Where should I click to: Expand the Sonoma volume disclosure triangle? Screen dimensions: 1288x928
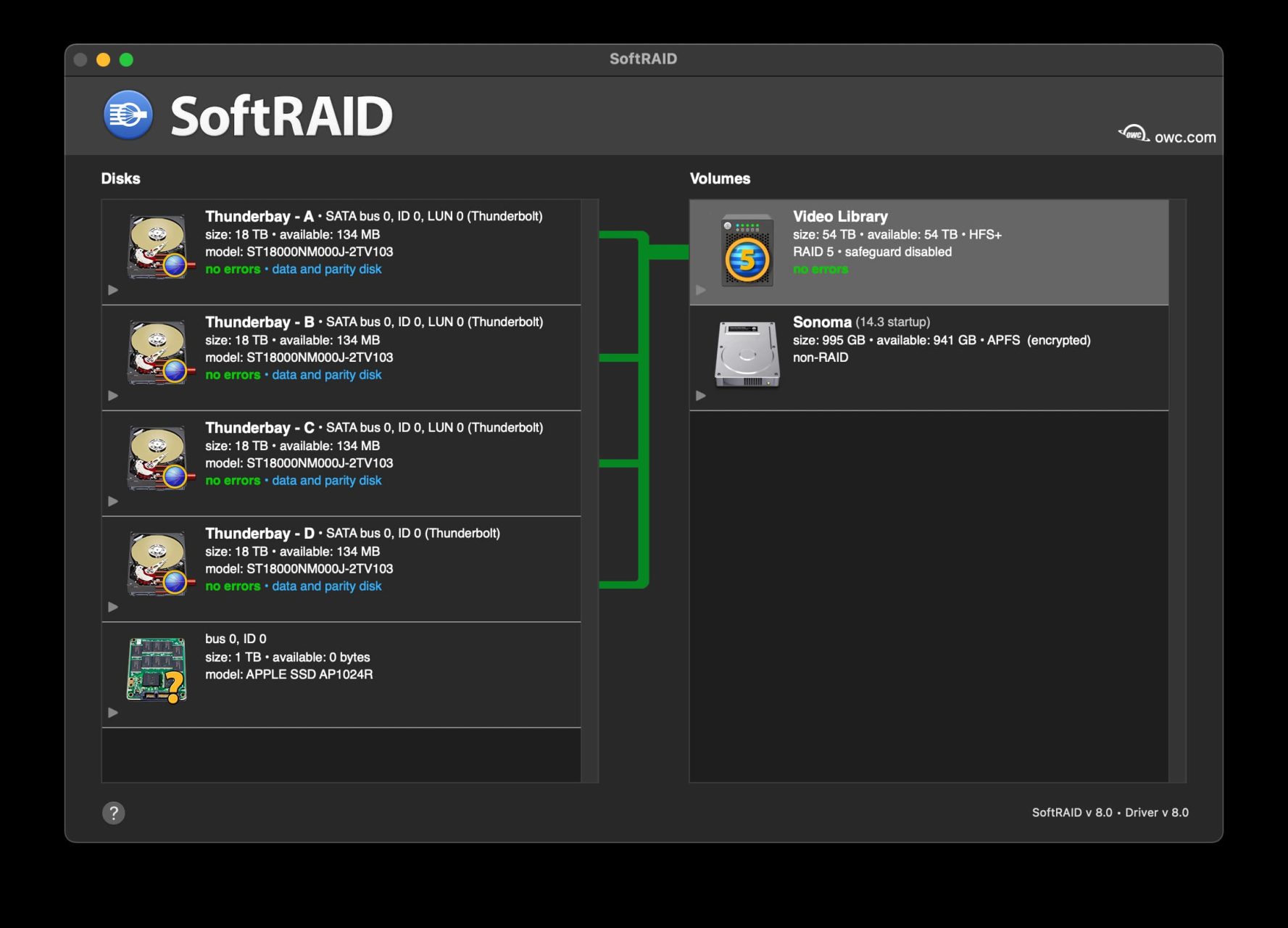pos(700,395)
